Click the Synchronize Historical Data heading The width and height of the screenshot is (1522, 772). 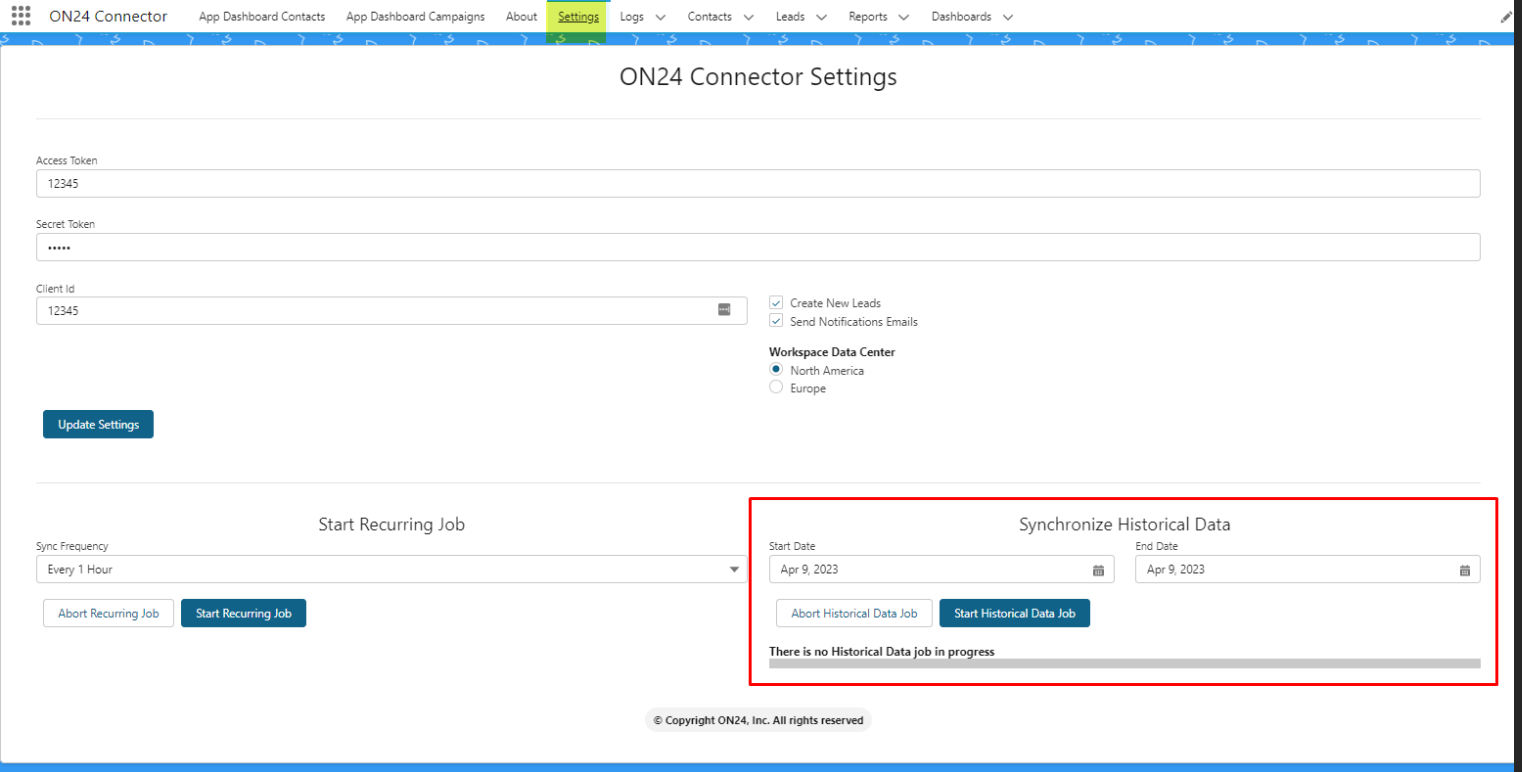click(1125, 524)
